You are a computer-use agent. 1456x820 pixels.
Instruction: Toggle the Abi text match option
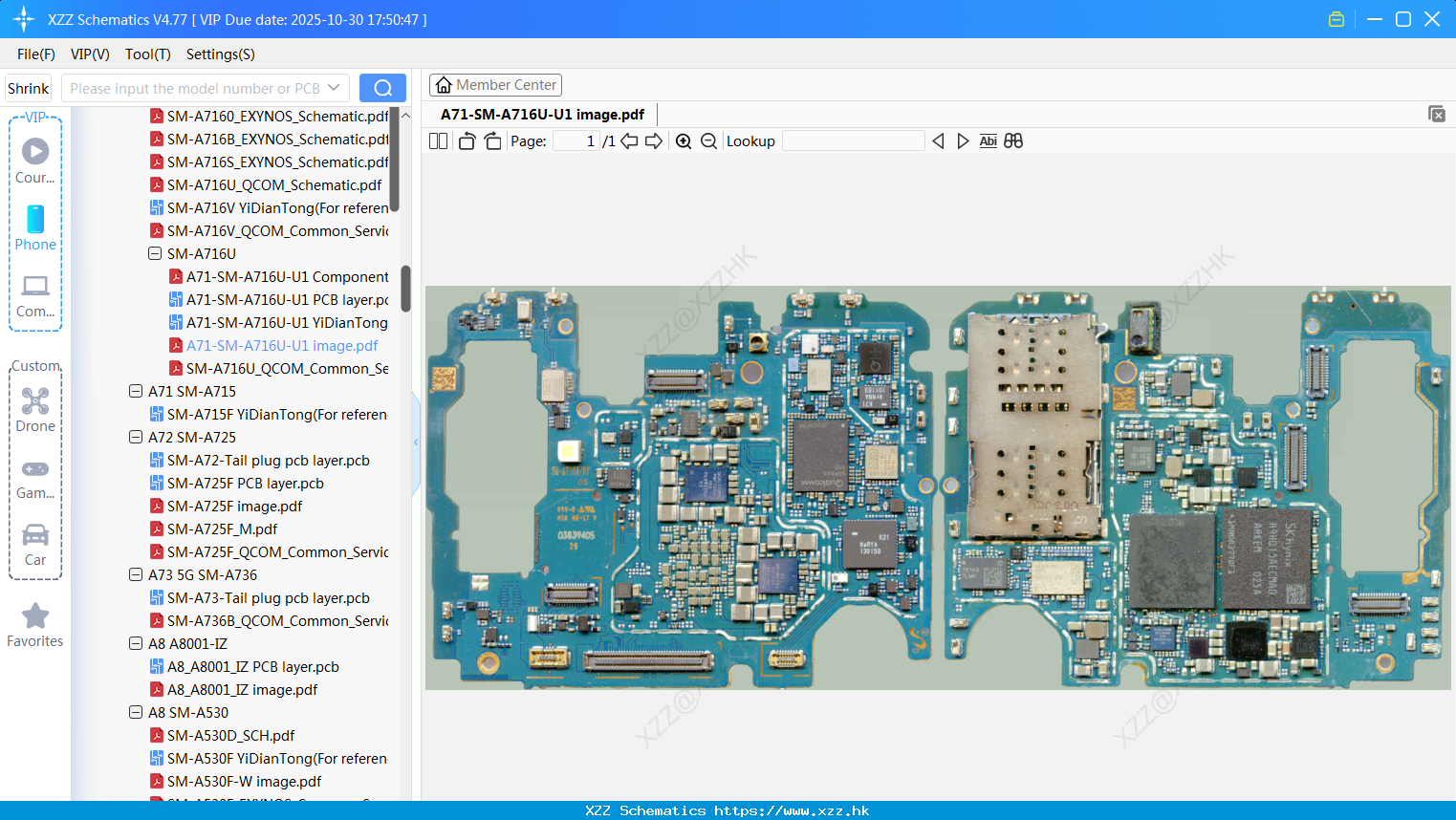point(989,141)
